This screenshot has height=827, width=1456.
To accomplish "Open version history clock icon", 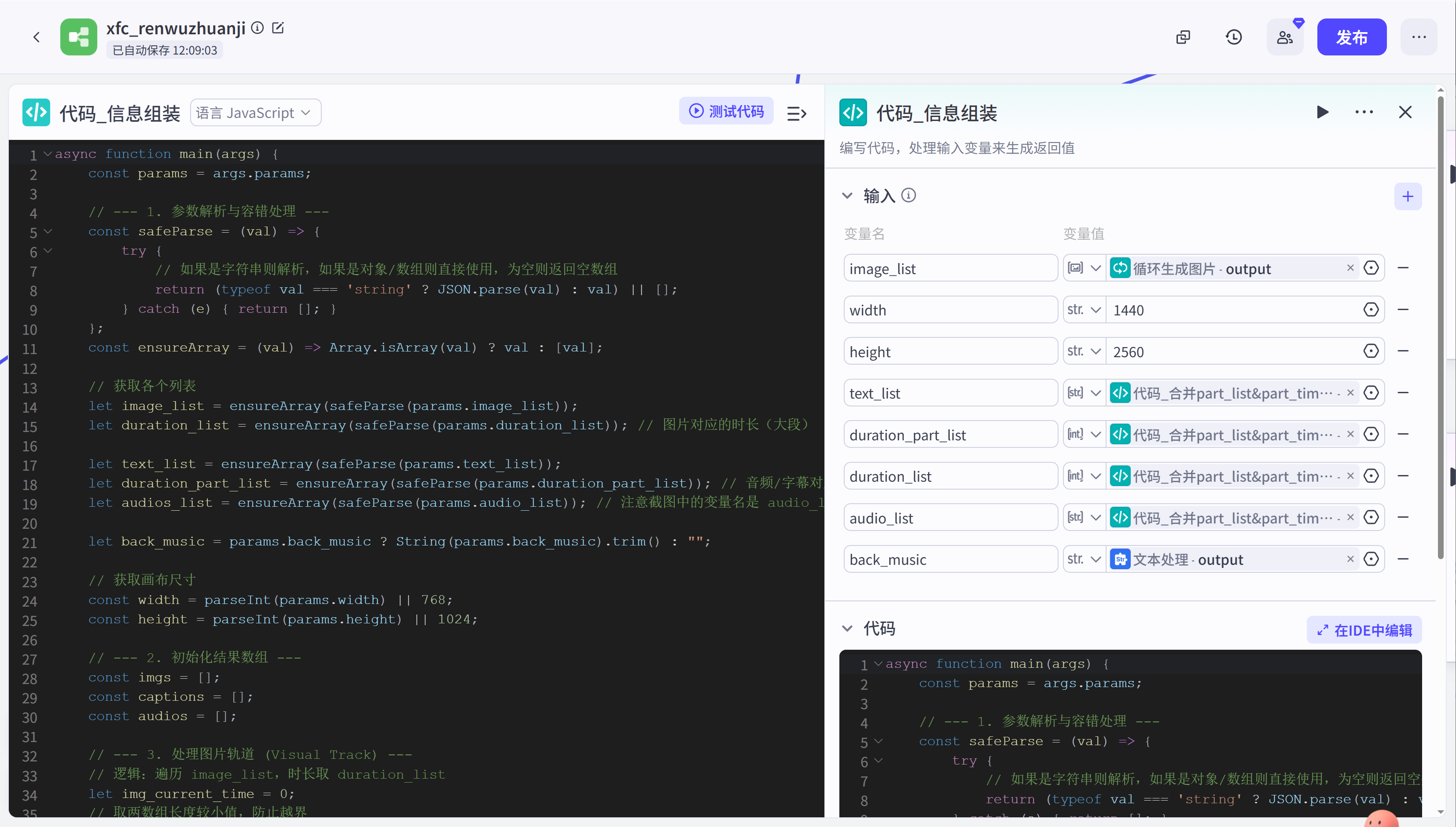I will (1233, 37).
